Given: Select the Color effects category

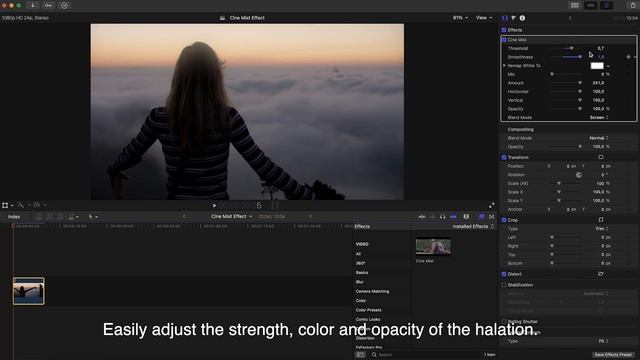Looking at the screenshot, I should 361,301.
